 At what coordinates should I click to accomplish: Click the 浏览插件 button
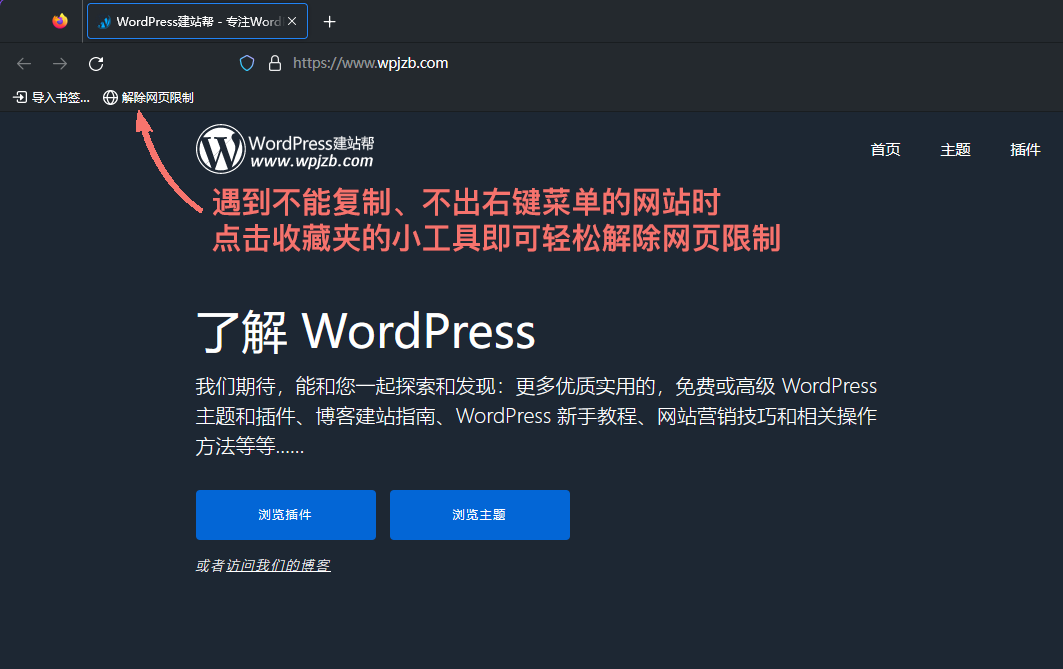pos(285,515)
